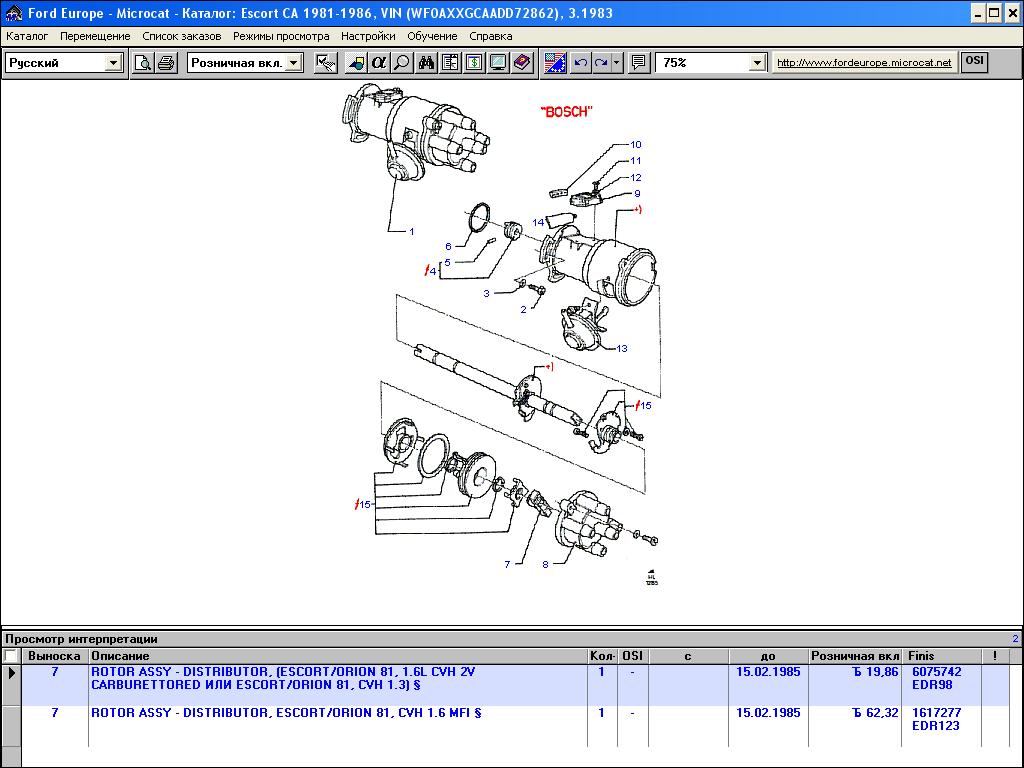This screenshot has height=768, width=1024.
Task: Toggle the select-all checkbox in table header
Action: pyautogui.click(x=10, y=656)
